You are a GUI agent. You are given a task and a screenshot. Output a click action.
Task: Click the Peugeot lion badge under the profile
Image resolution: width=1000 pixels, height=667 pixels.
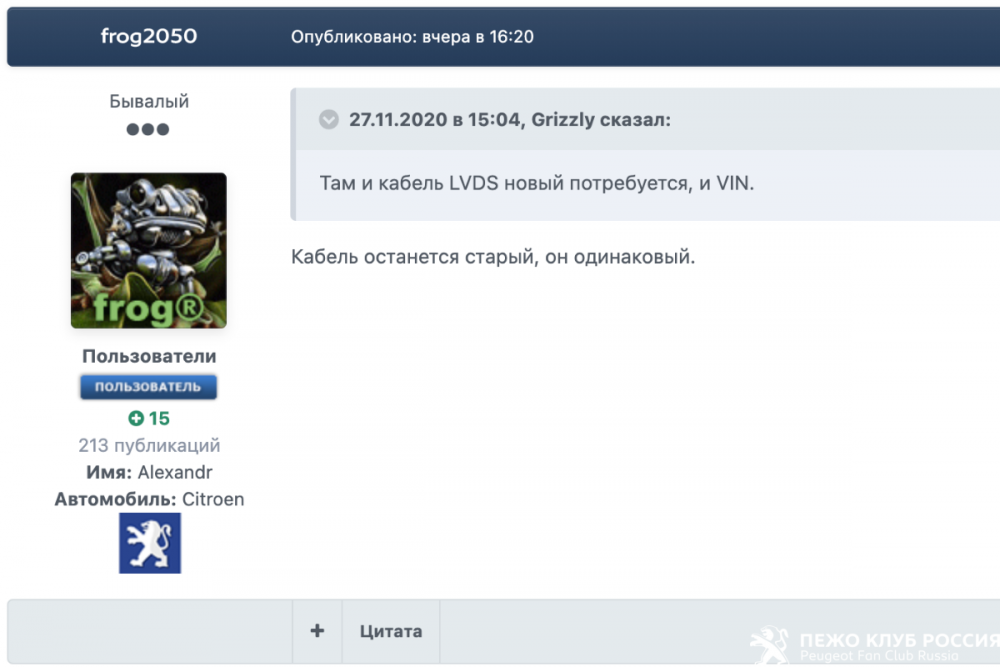click(x=149, y=543)
